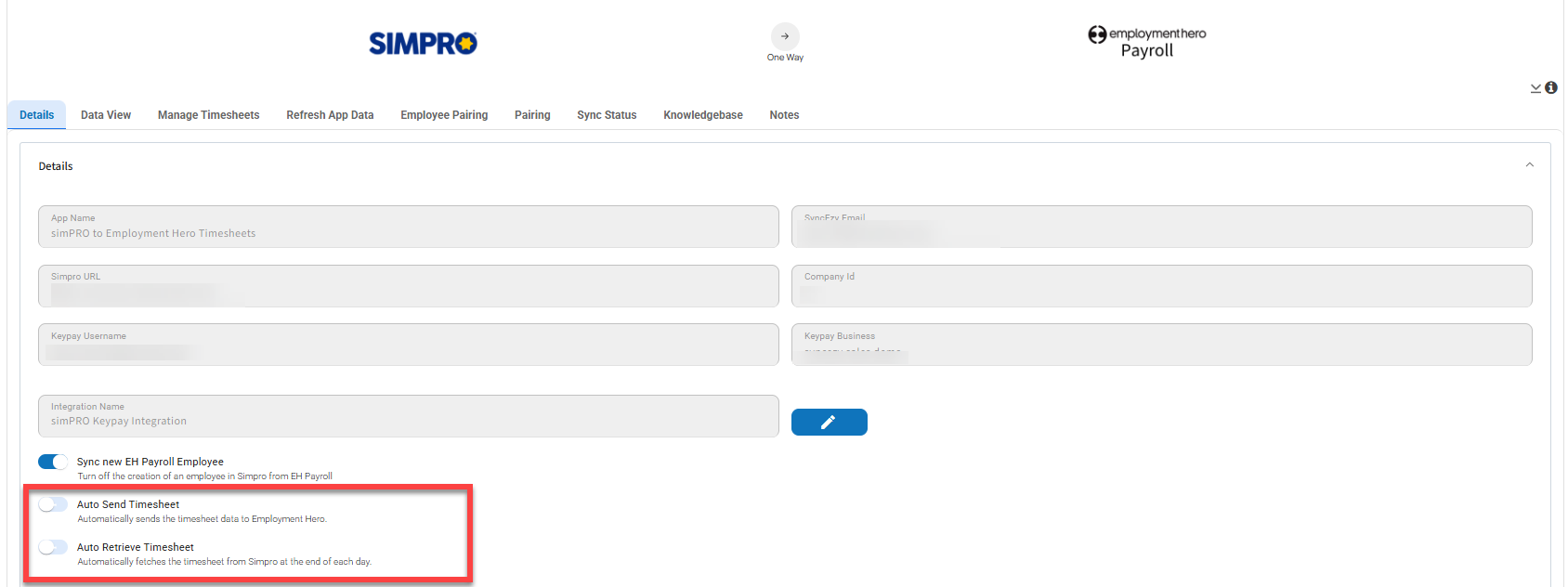The width and height of the screenshot is (1568, 587).
Task: Click the small chevron beside the info icon
Action: pos(1535,88)
